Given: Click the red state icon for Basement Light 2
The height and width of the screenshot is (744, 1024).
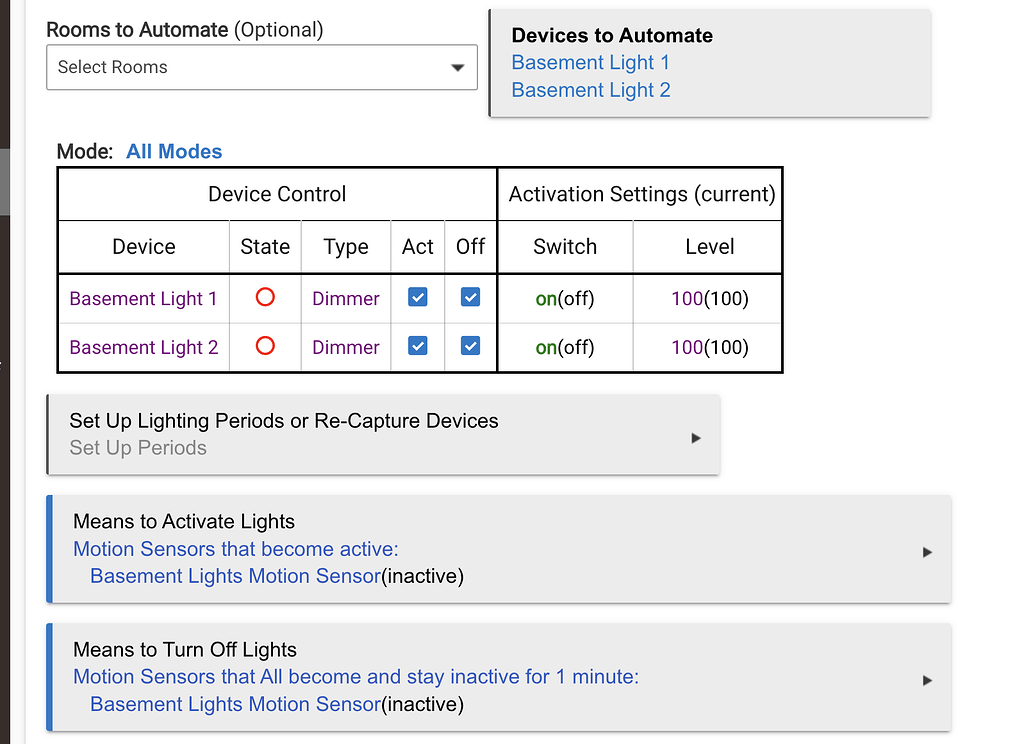Looking at the screenshot, I should tap(264, 347).
